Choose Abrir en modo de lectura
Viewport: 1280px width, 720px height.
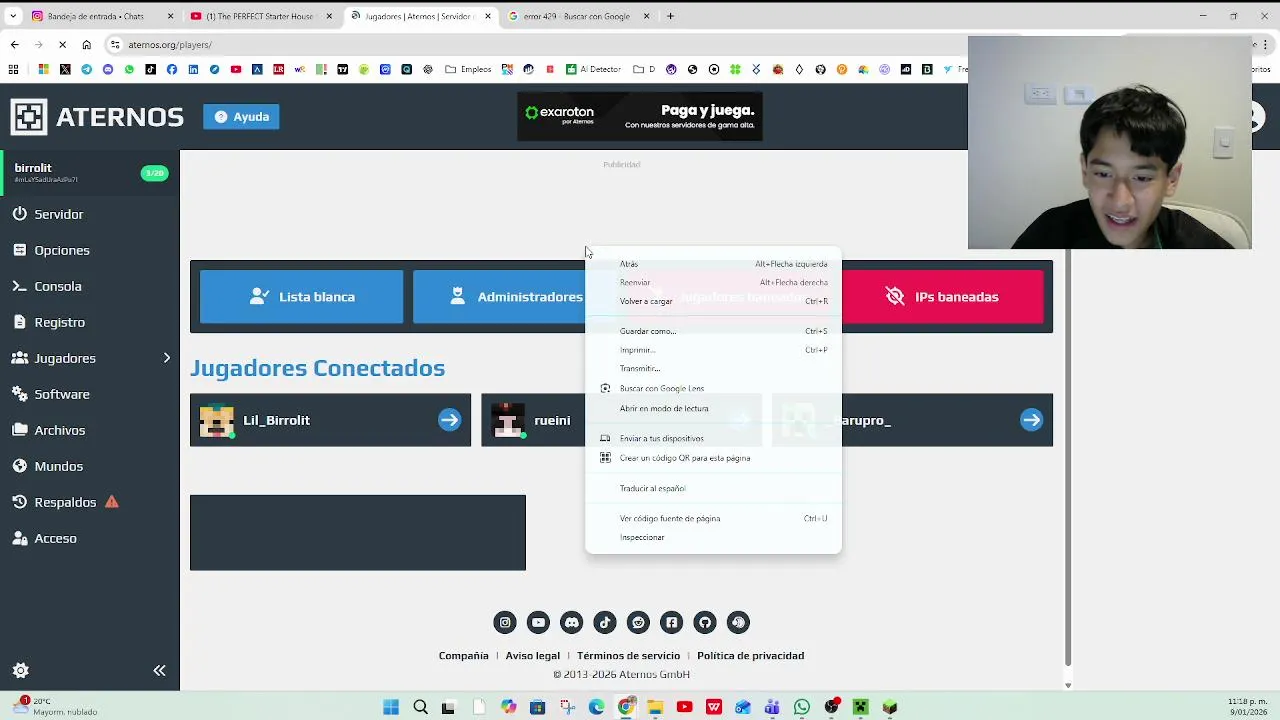click(x=713, y=408)
